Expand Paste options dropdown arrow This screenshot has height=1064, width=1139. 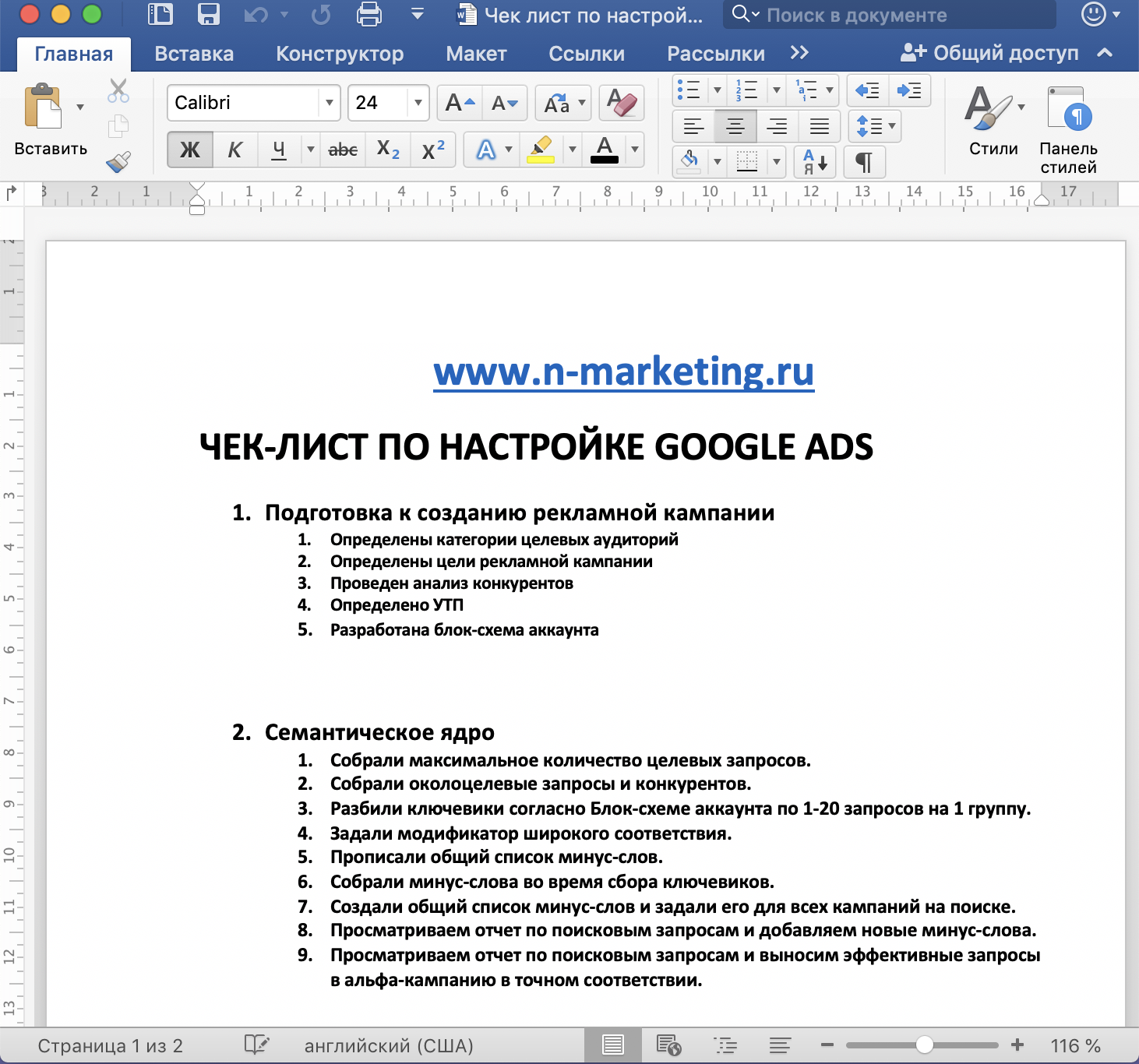pyautogui.click(x=80, y=107)
